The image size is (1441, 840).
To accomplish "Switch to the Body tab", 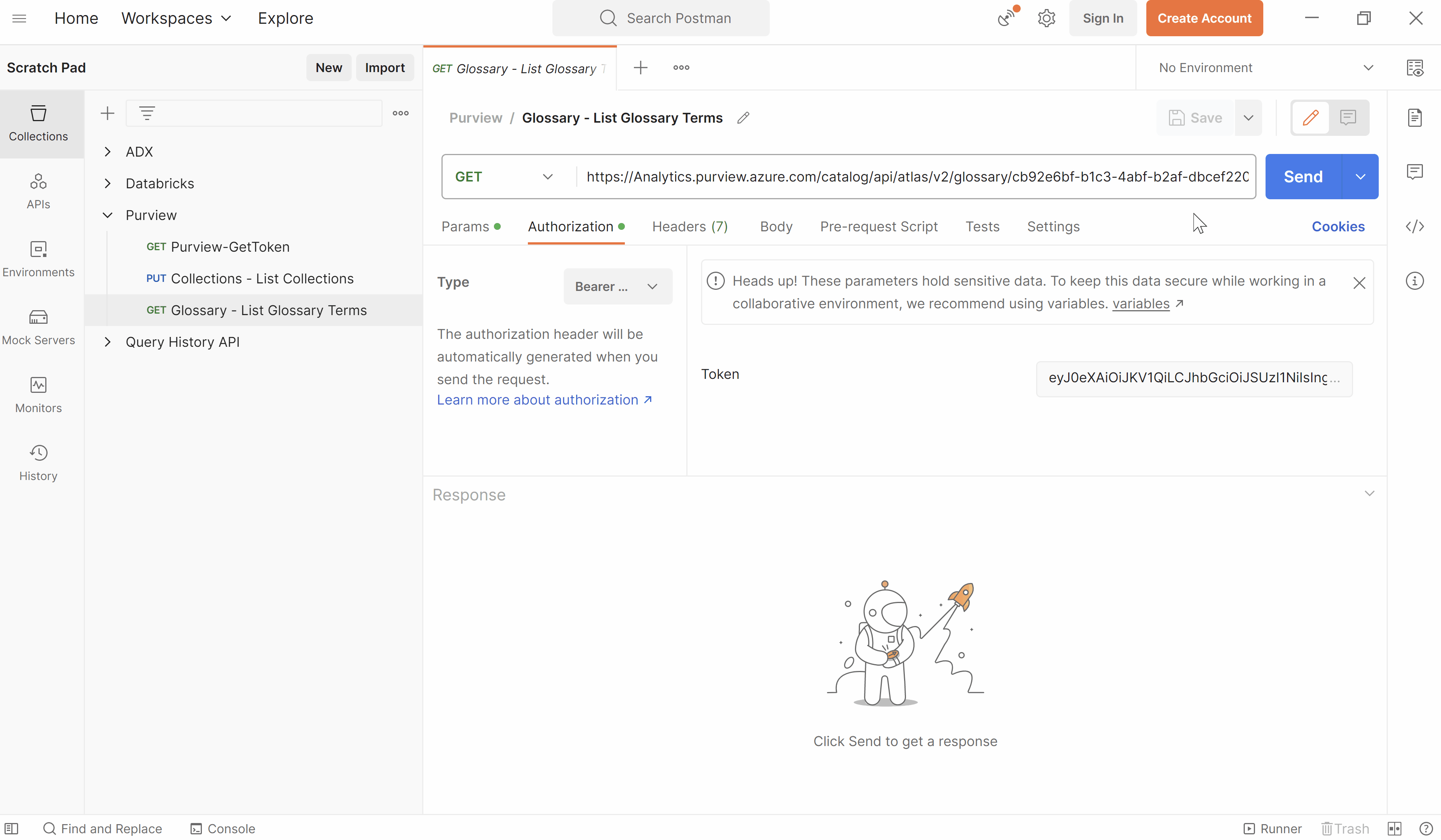I will point(776,226).
